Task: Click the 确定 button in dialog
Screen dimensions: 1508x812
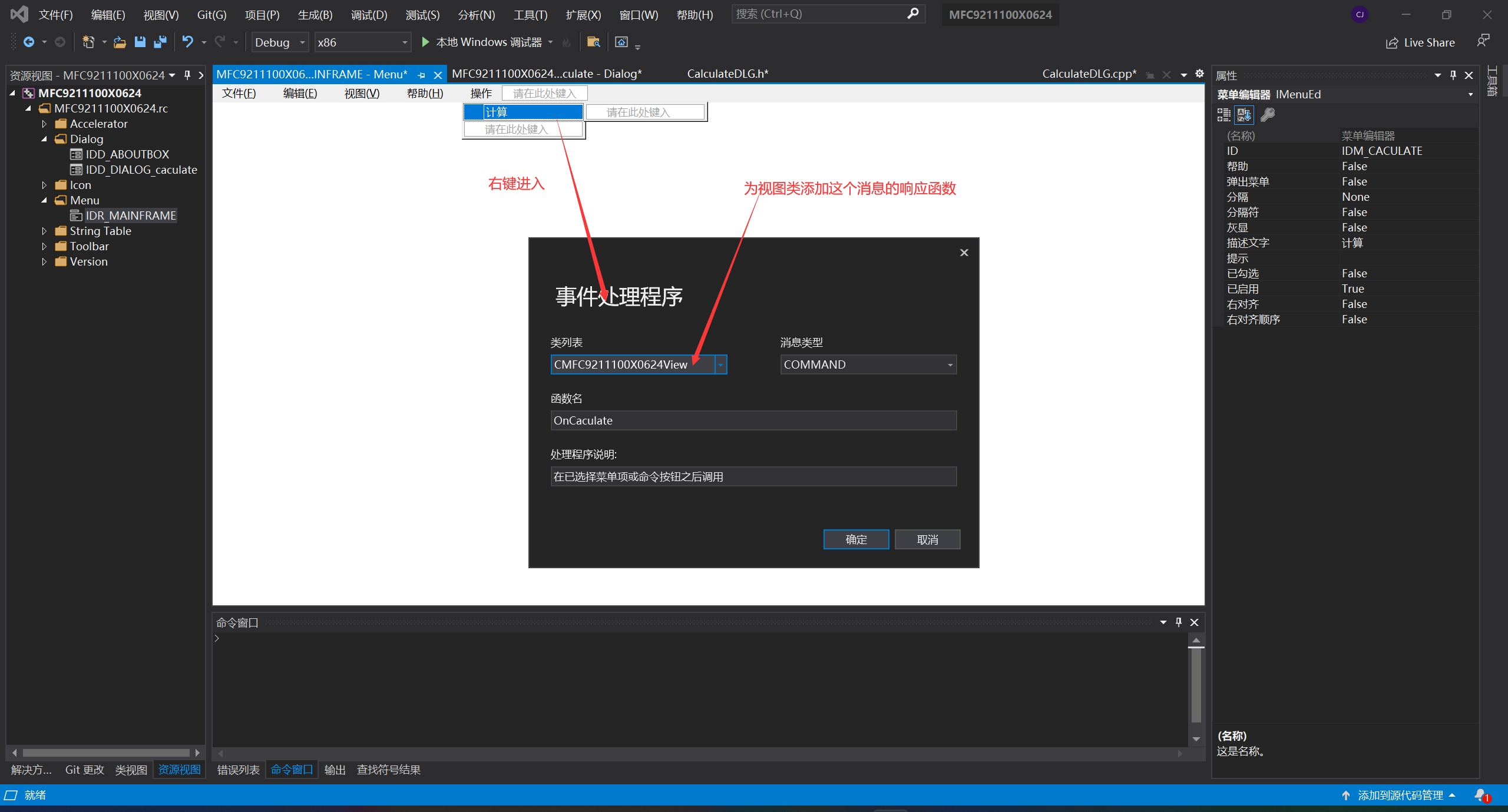Action: [855, 539]
